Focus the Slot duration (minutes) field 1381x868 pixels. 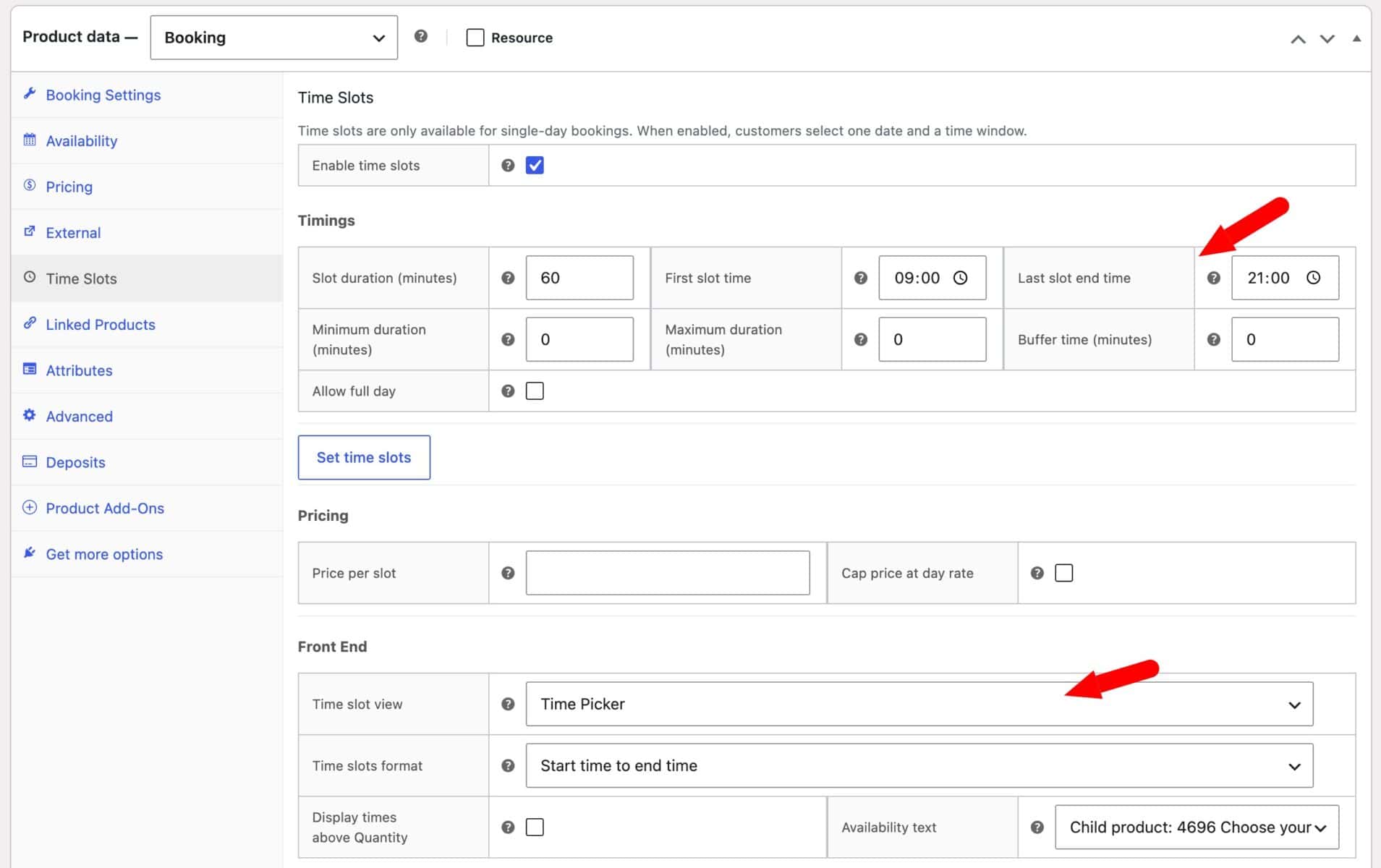point(579,278)
